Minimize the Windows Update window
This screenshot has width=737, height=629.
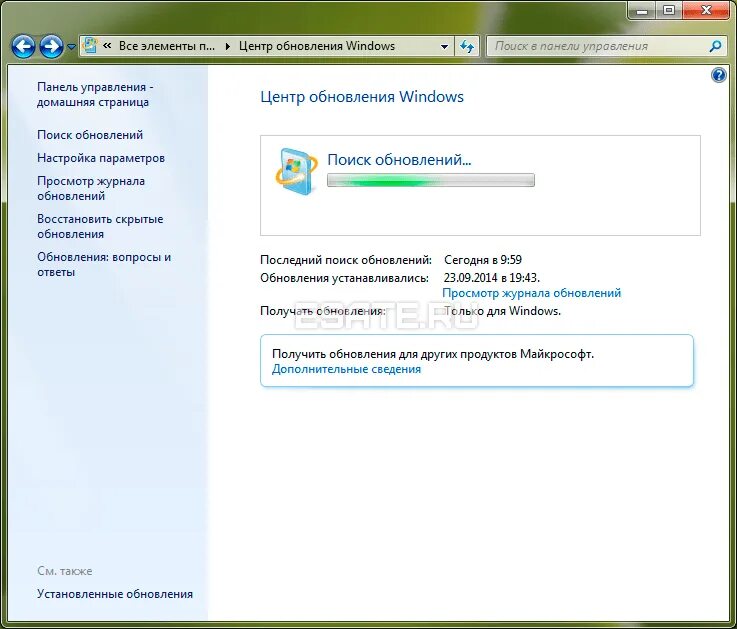[642, 11]
